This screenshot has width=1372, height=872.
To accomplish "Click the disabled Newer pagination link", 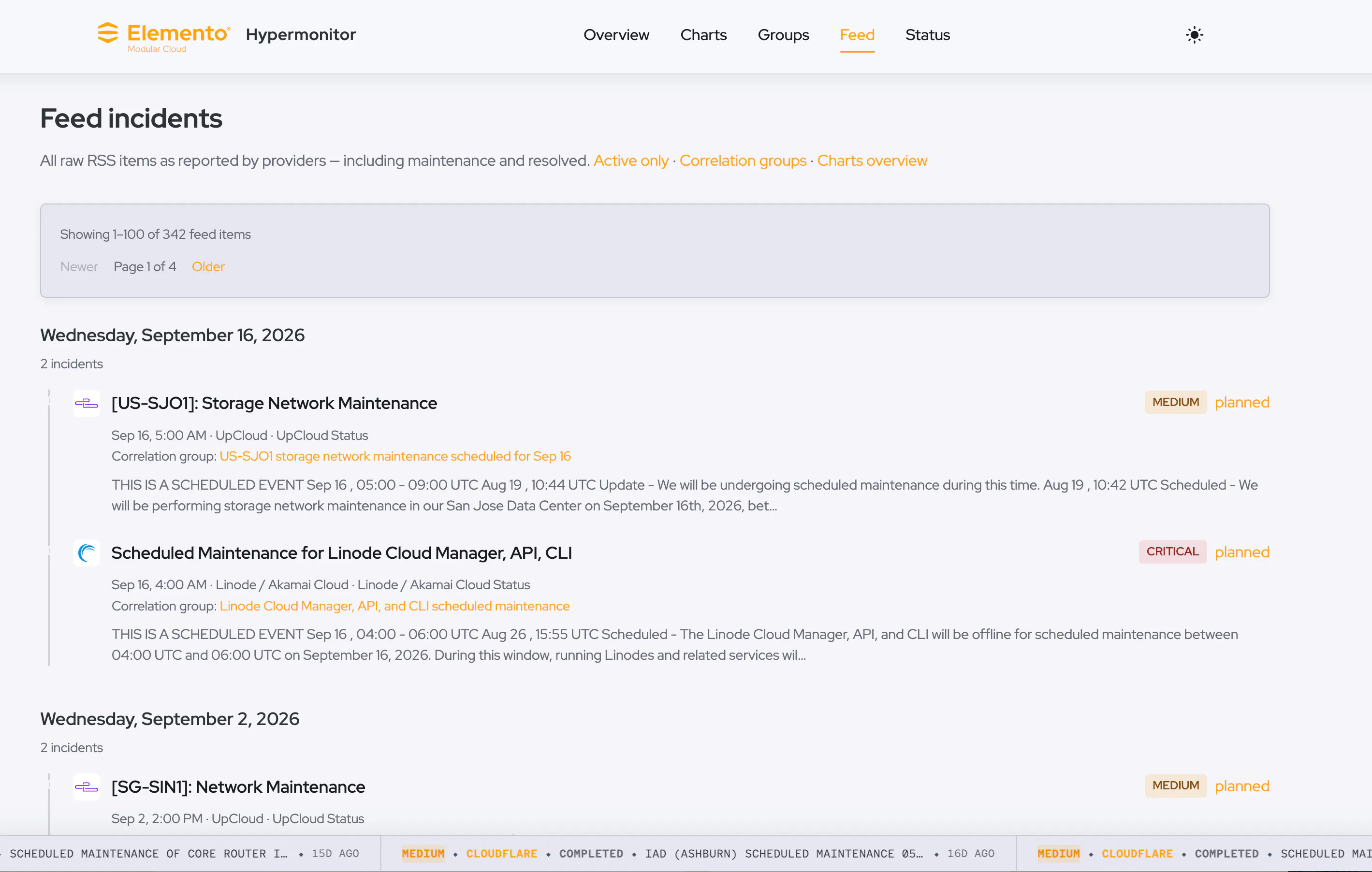I will pos(79,266).
